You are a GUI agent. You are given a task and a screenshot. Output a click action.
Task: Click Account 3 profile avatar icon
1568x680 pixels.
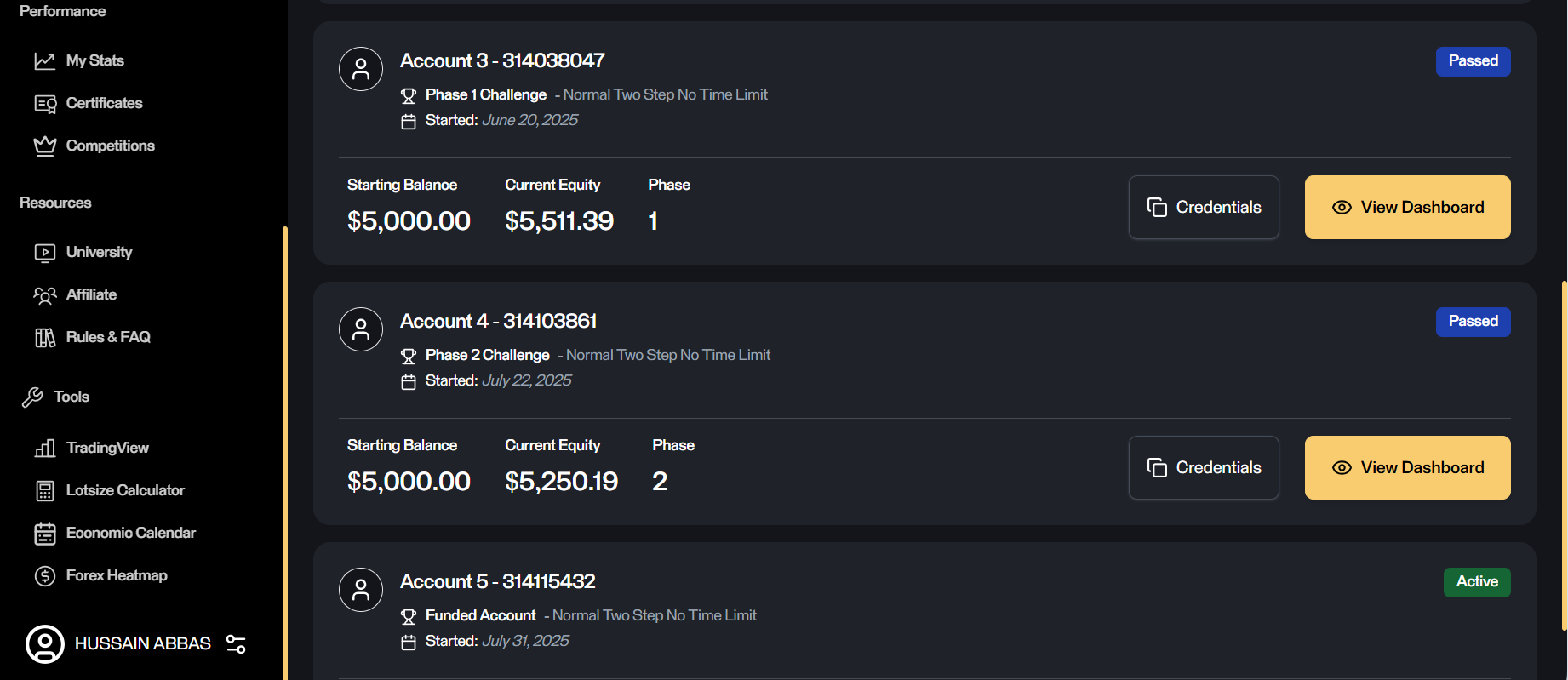[361, 69]
